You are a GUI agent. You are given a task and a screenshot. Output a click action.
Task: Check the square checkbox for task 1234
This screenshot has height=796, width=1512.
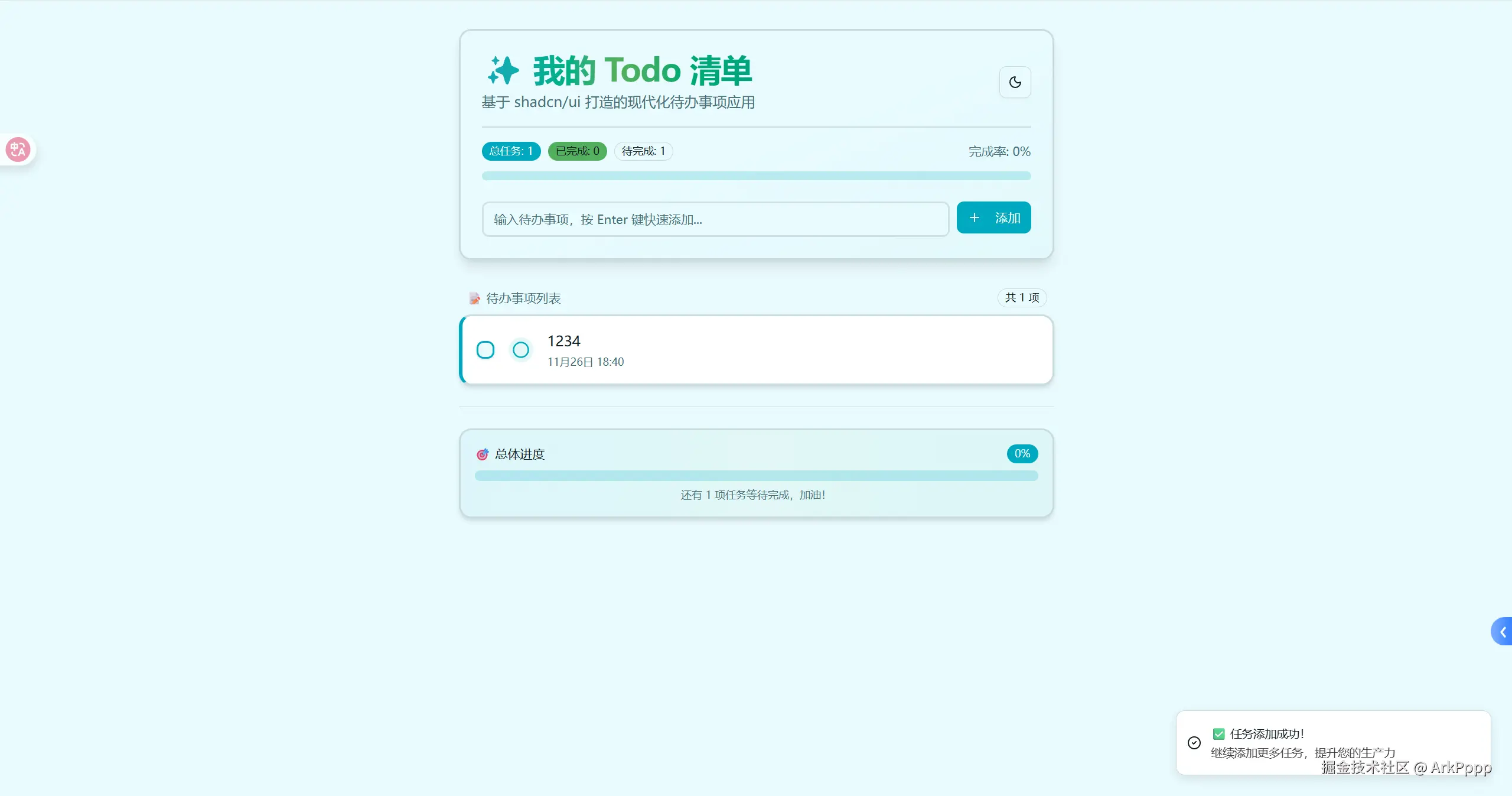coord(485,350)
